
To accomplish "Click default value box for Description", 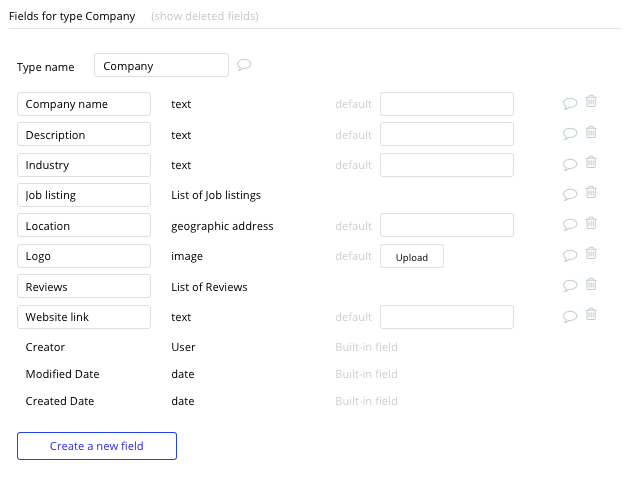I will [x=447, y=134].
